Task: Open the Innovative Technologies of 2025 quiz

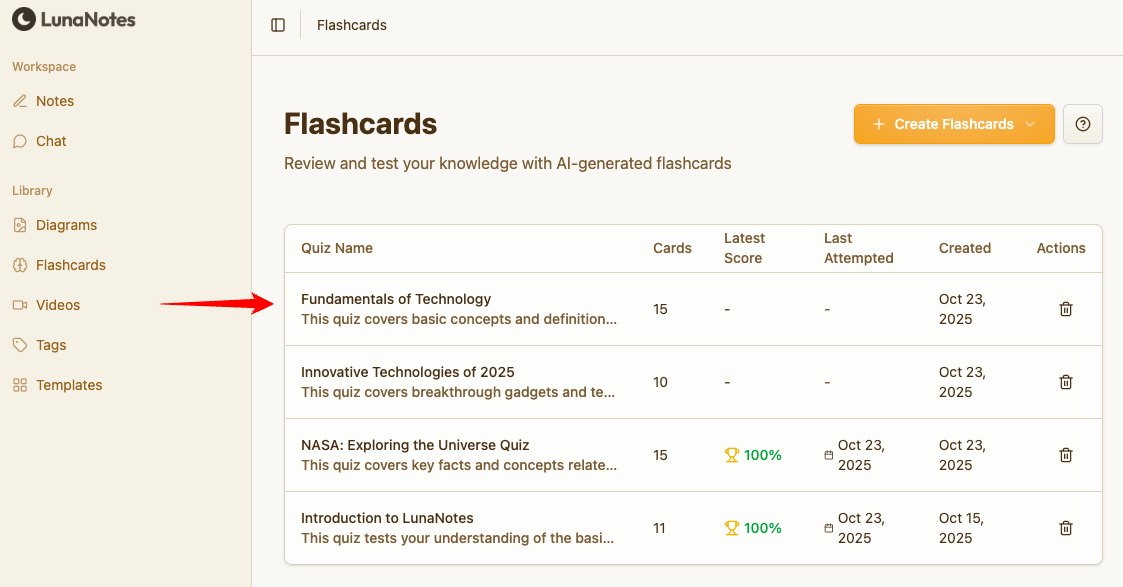Action: (408, 372)
